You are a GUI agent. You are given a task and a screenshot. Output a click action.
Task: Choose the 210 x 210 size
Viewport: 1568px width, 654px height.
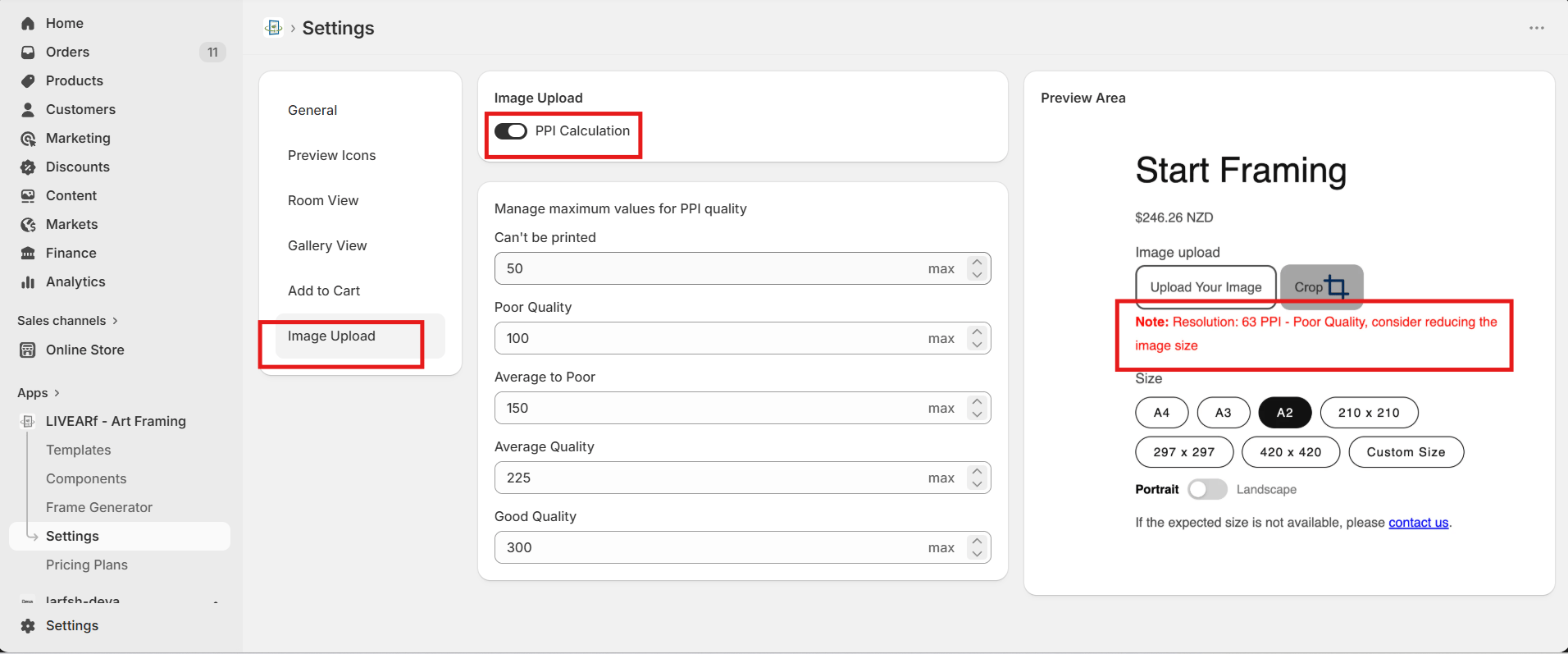[x=1369, y=413]
